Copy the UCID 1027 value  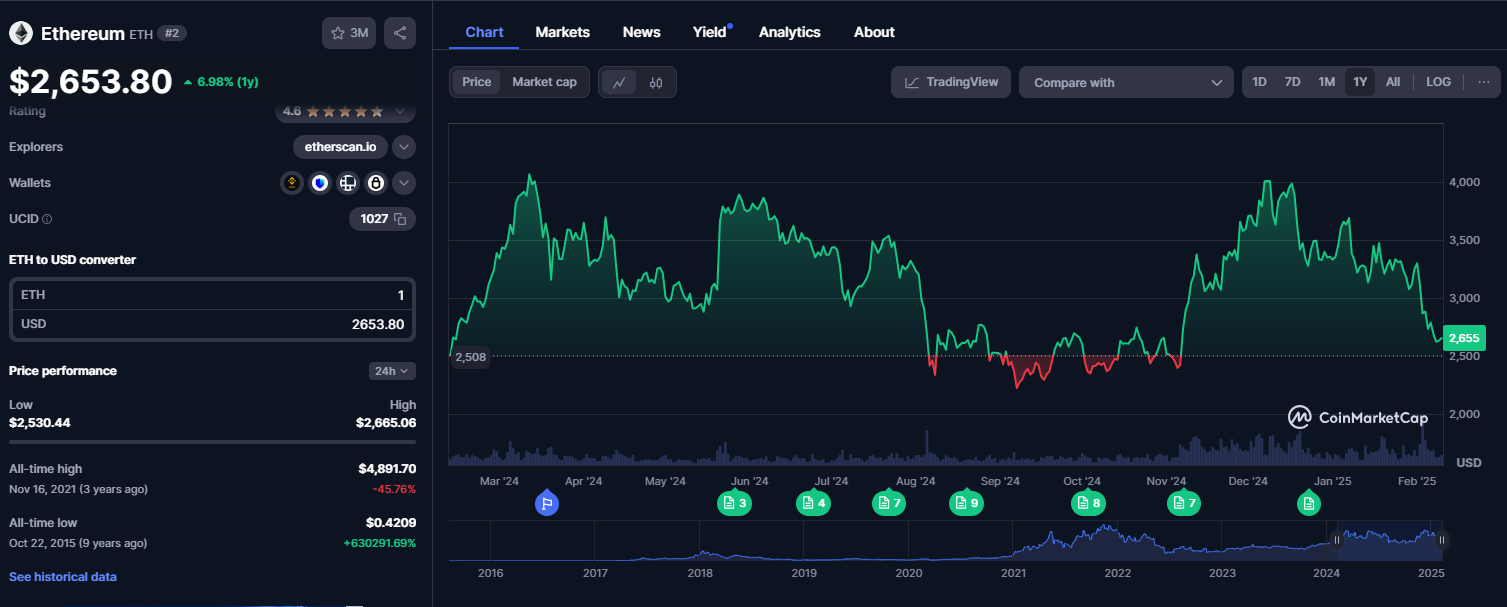coord(399,218)
